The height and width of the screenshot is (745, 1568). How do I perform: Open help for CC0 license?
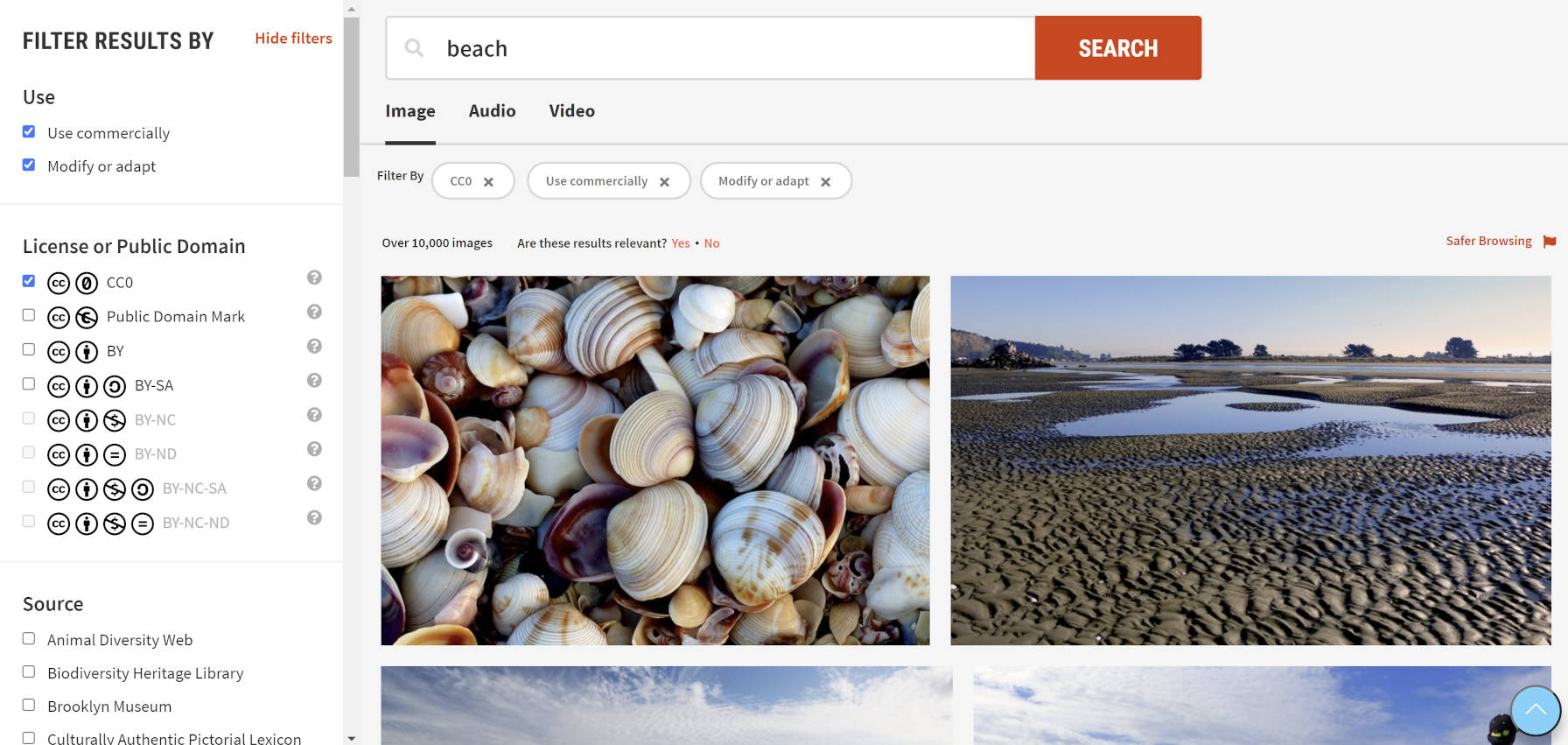tap(314, 278)
